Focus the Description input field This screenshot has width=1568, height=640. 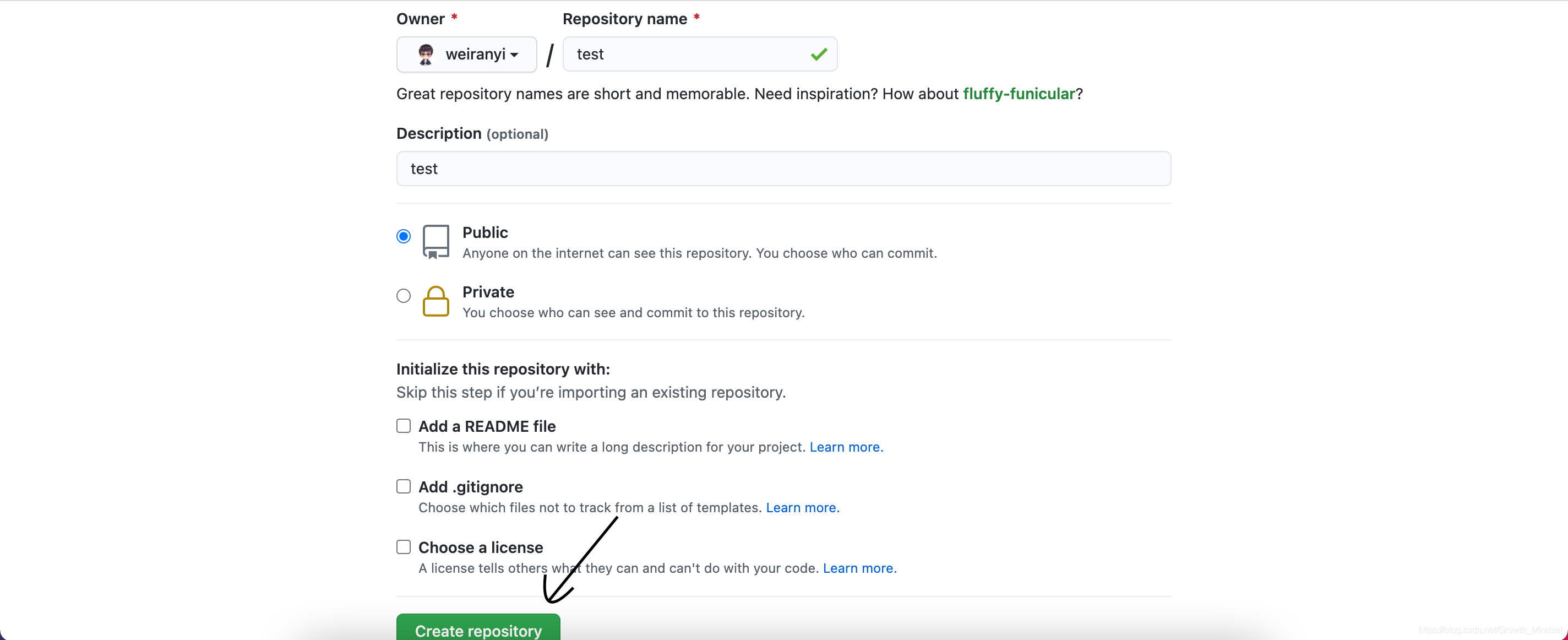[x=783, y=169]
